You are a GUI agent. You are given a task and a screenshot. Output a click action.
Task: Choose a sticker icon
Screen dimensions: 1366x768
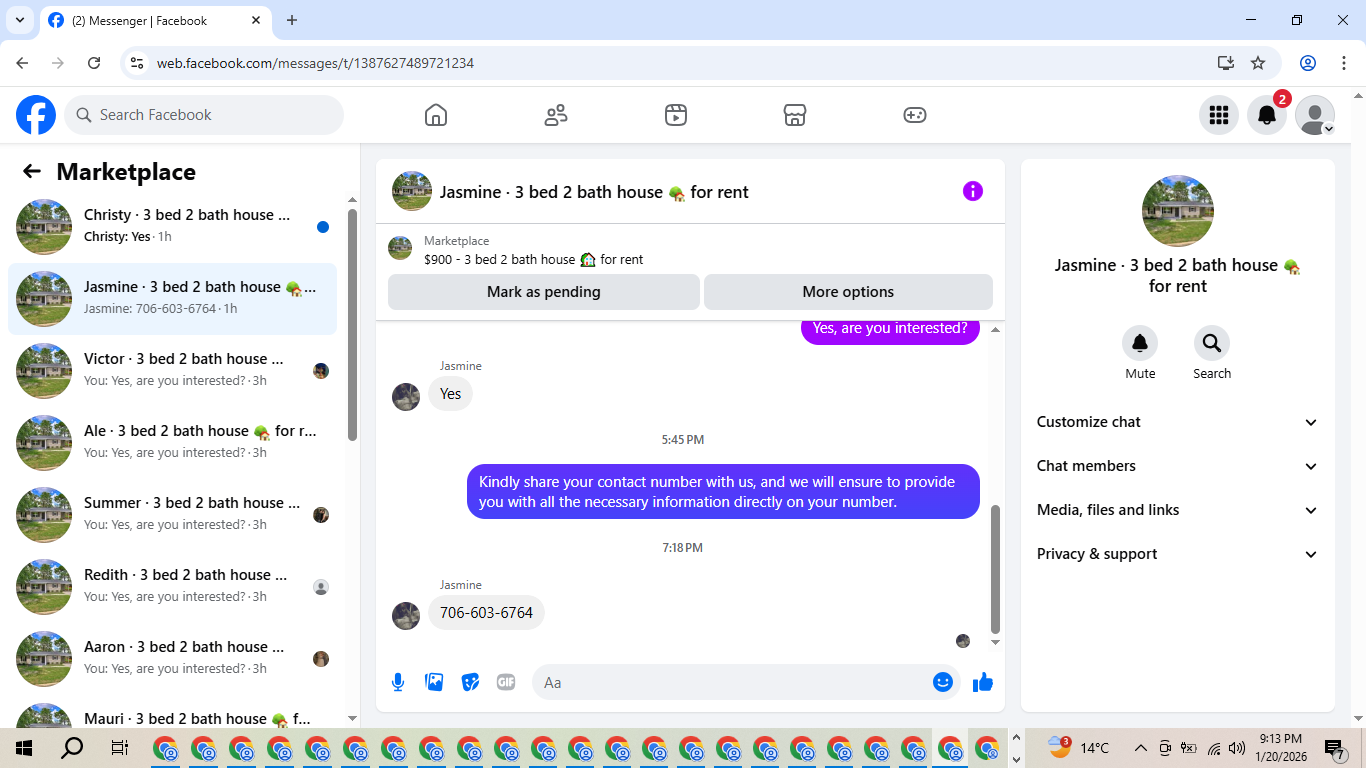(x=470, y=682)
